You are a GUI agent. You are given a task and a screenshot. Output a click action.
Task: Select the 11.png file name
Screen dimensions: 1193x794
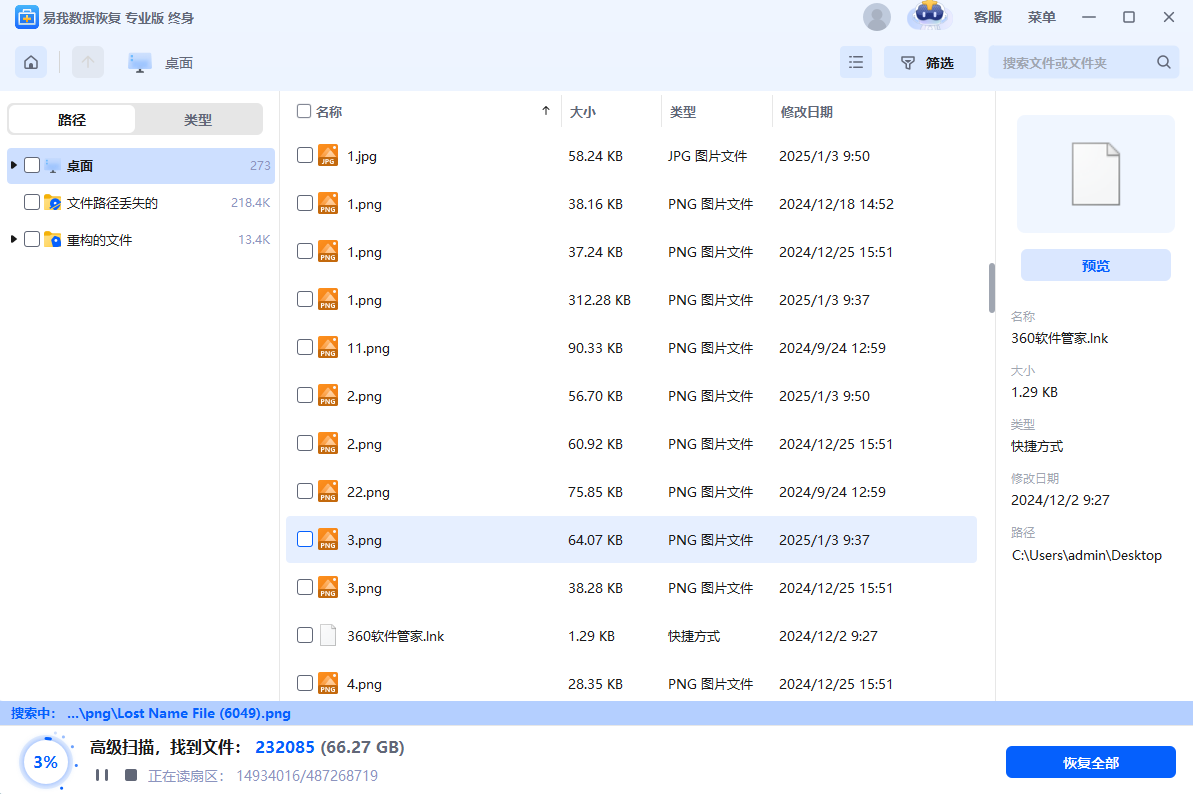[x=368, y=348]
